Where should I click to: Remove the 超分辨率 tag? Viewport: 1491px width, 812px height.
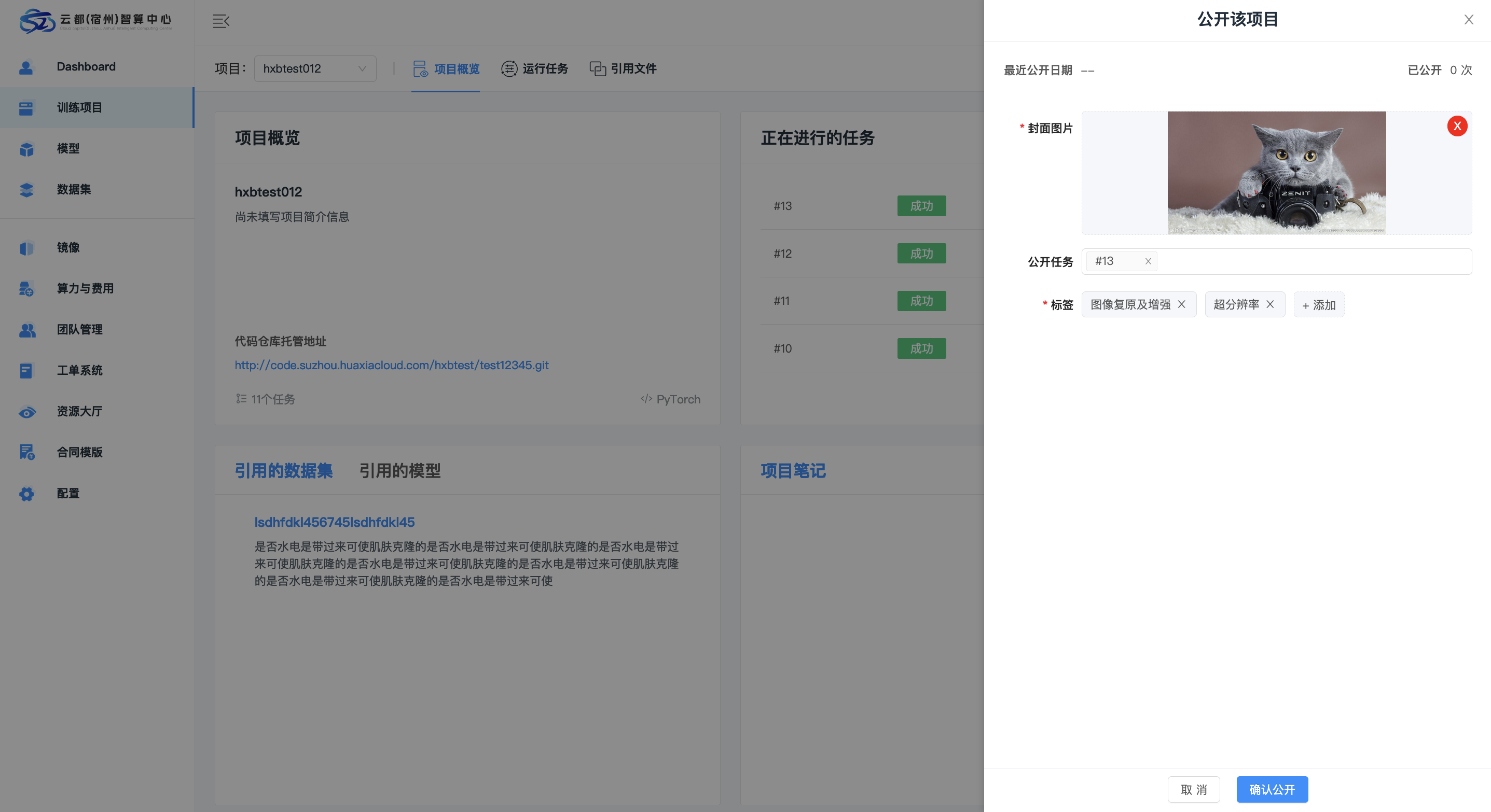pos(1270,304)
